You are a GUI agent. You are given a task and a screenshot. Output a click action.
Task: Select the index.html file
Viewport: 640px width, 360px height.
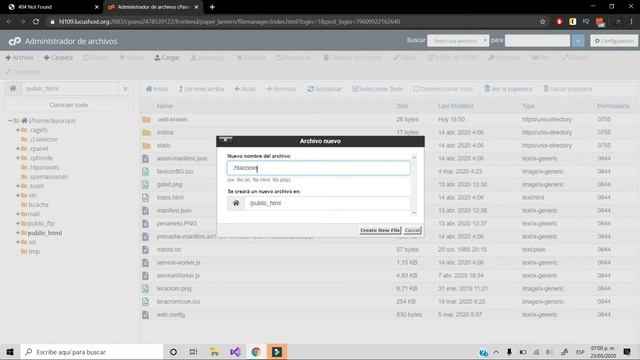coord(170,198)
